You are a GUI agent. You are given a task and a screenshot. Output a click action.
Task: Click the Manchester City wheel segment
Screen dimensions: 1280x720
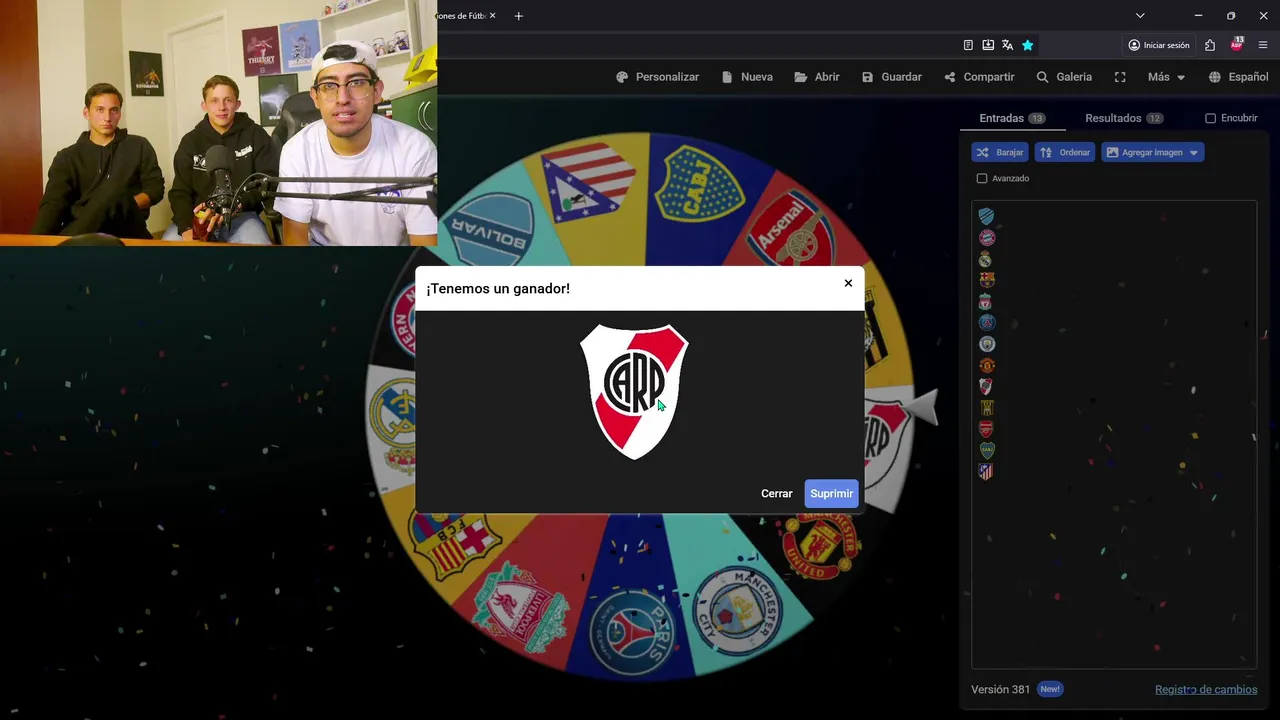pos(738,610)
